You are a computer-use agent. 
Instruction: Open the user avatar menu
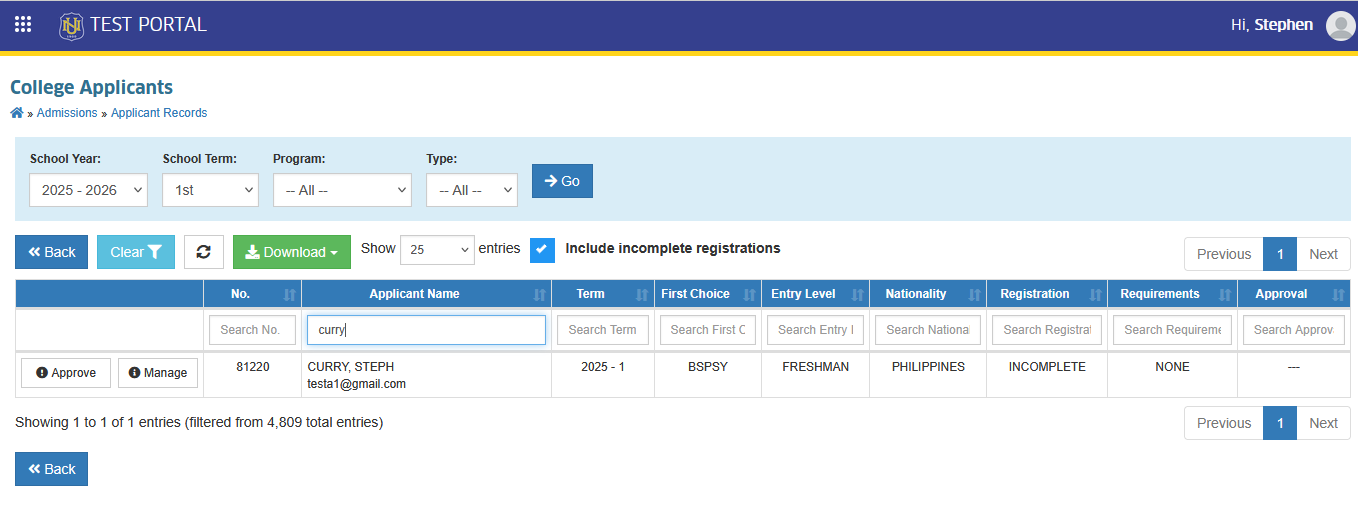[1340, 25]
